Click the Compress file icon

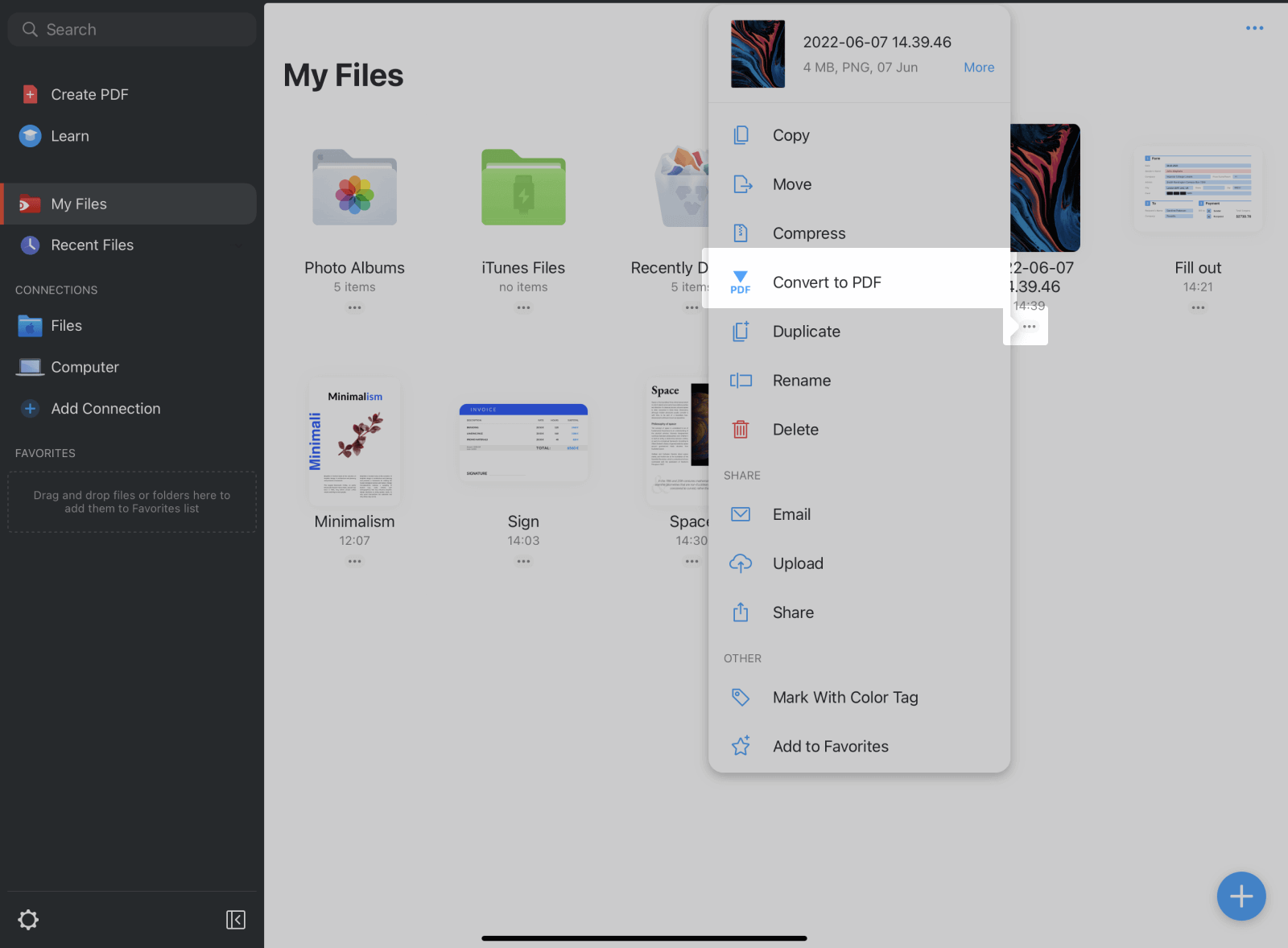tap(741, 233)
